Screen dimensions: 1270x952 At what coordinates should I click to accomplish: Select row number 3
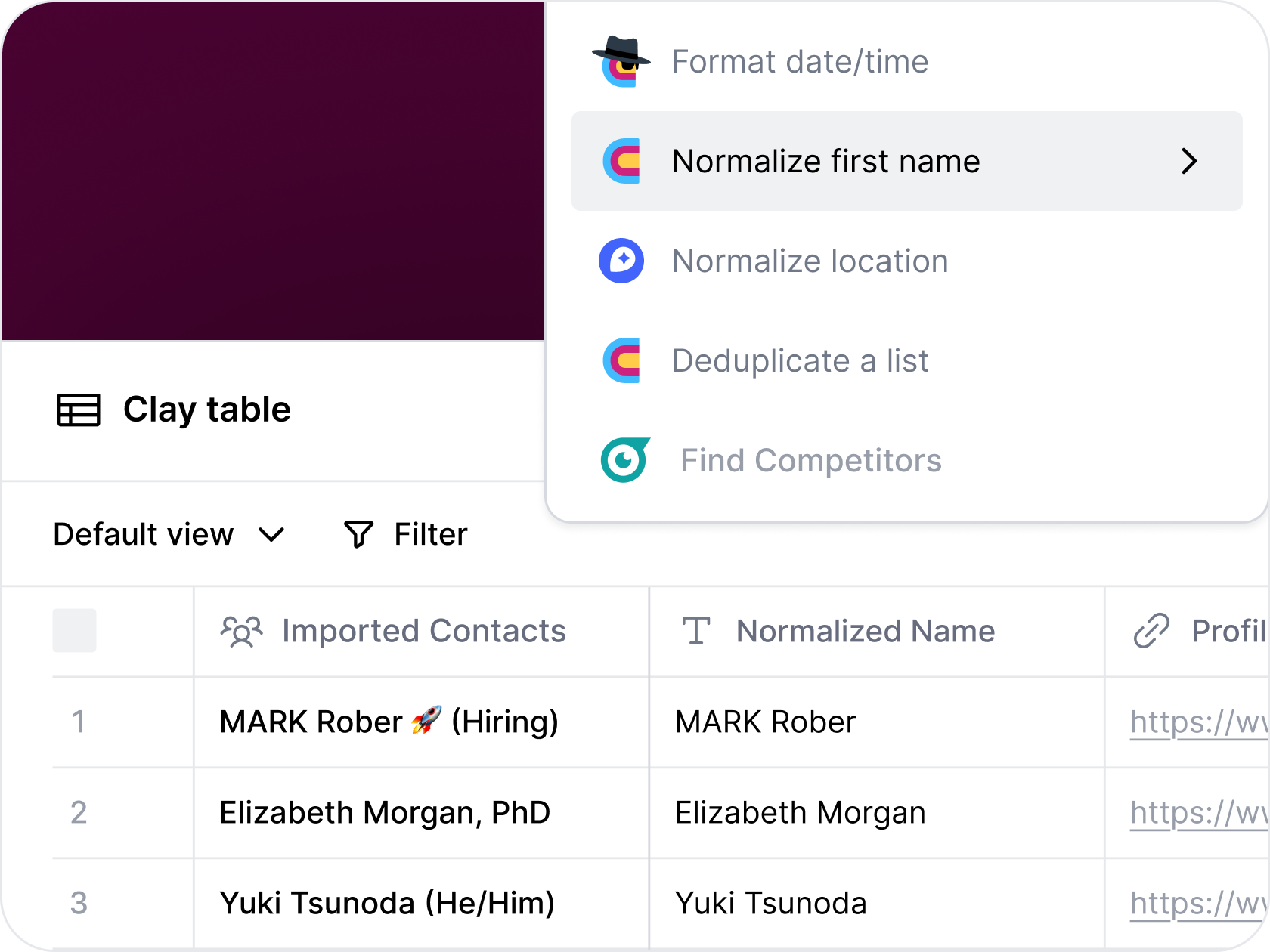coord(79,903)
